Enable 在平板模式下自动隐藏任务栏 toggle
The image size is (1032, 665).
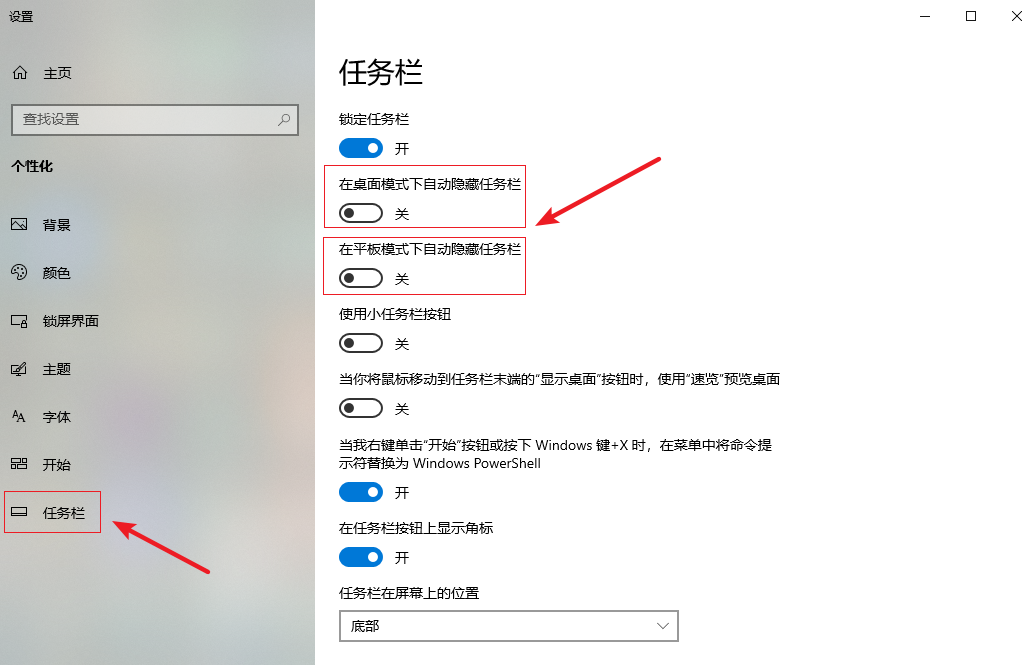pos(361,279)
